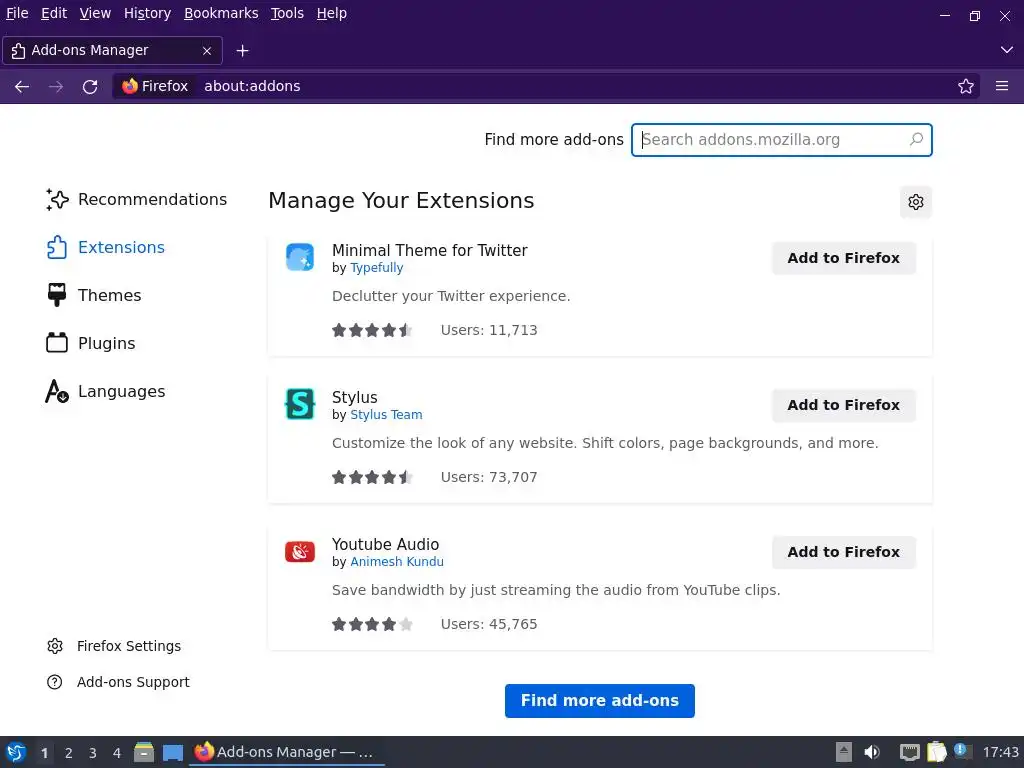
Task: Switch to workspace 2 in taskbar
Action: pos(69,753)
